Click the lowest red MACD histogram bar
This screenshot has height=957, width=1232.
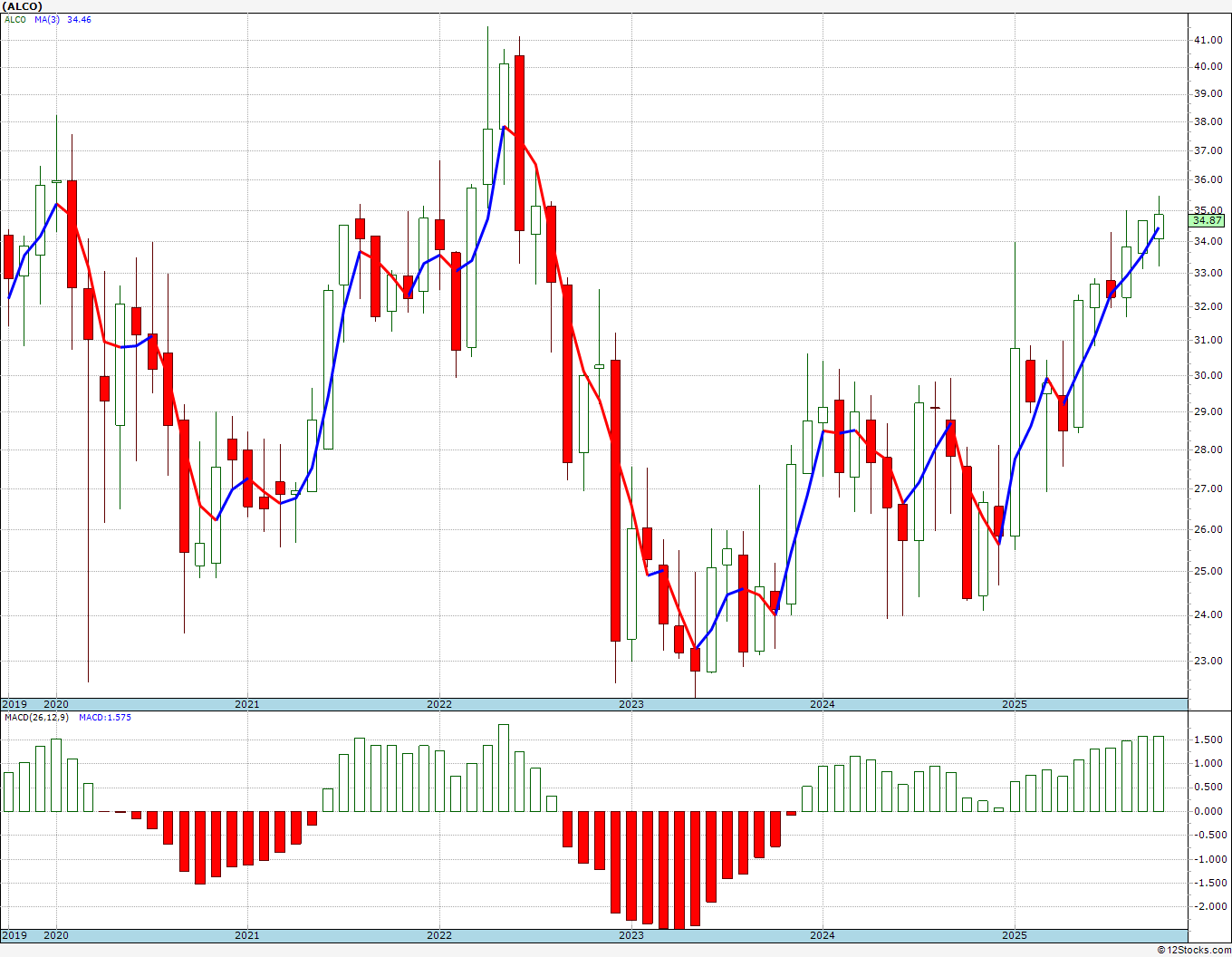point(679,870)
